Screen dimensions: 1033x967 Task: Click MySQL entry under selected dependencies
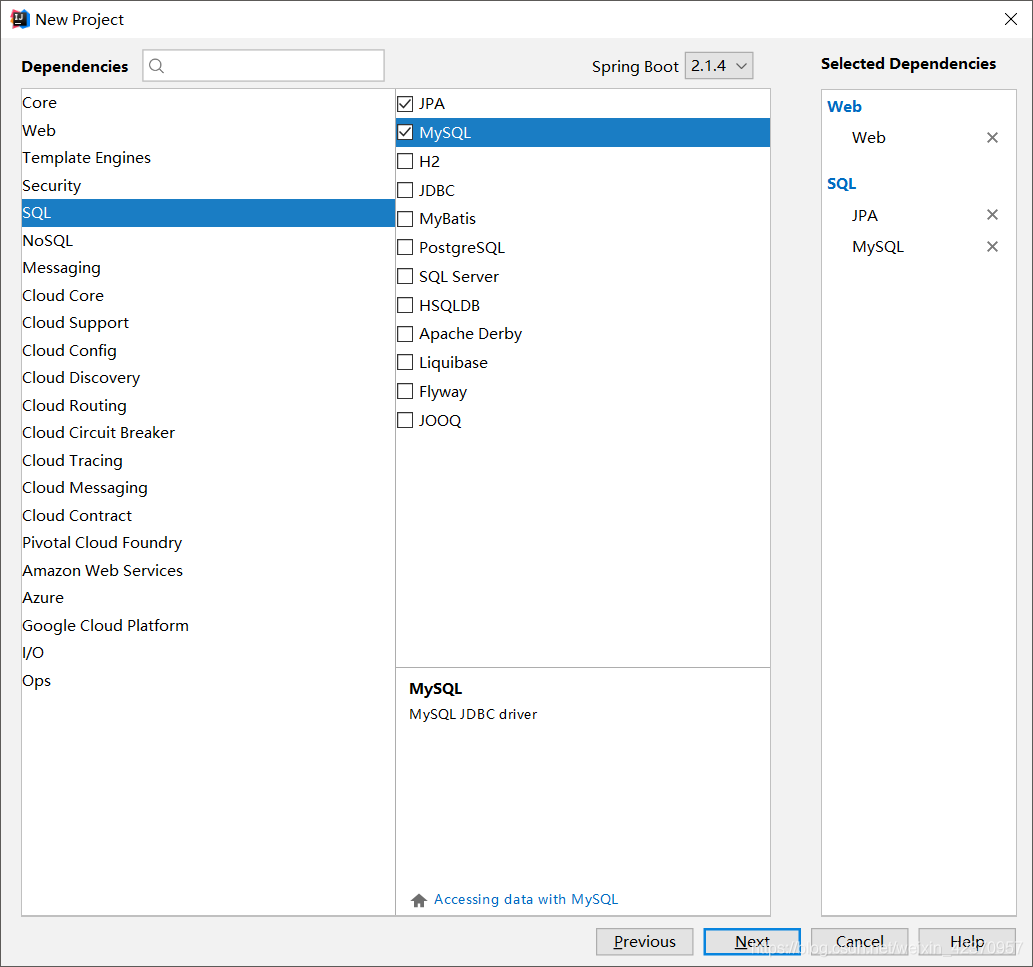click(x=878, y=247)
